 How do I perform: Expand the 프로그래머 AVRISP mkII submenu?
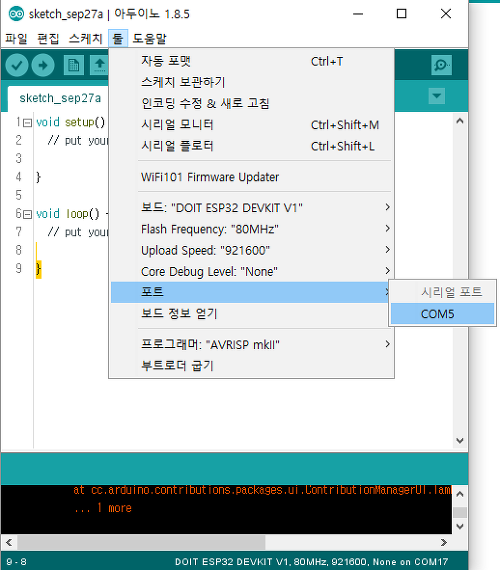click(252, 344)
